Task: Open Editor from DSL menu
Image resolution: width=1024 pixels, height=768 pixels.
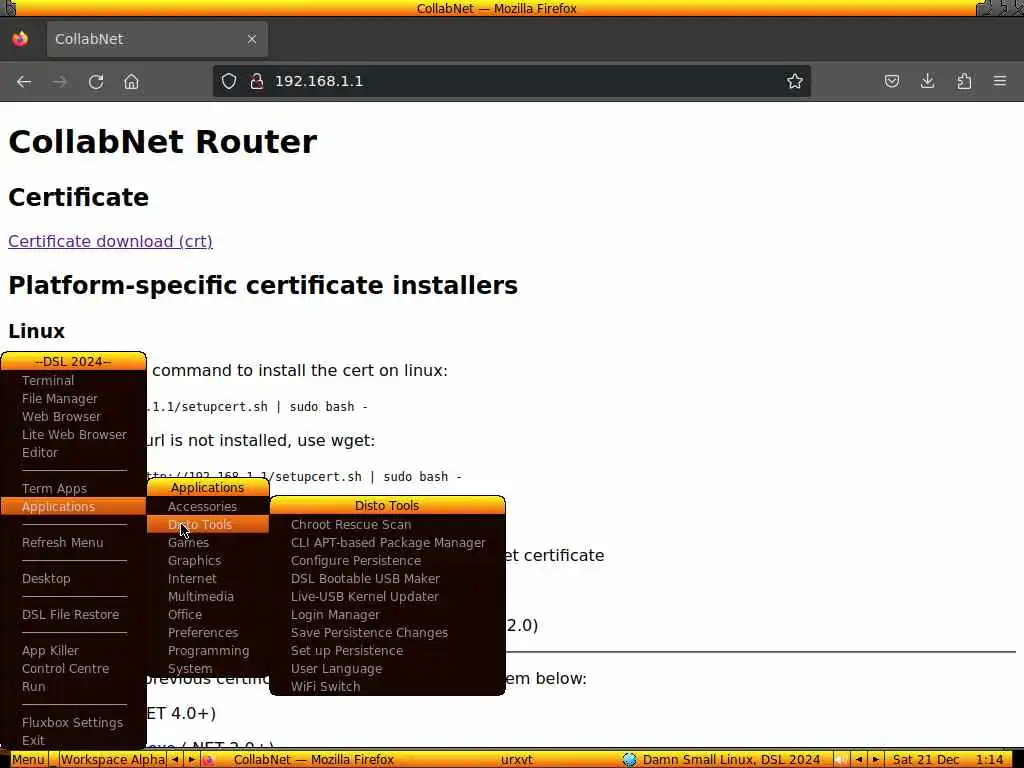Action: tap(73, 452)
